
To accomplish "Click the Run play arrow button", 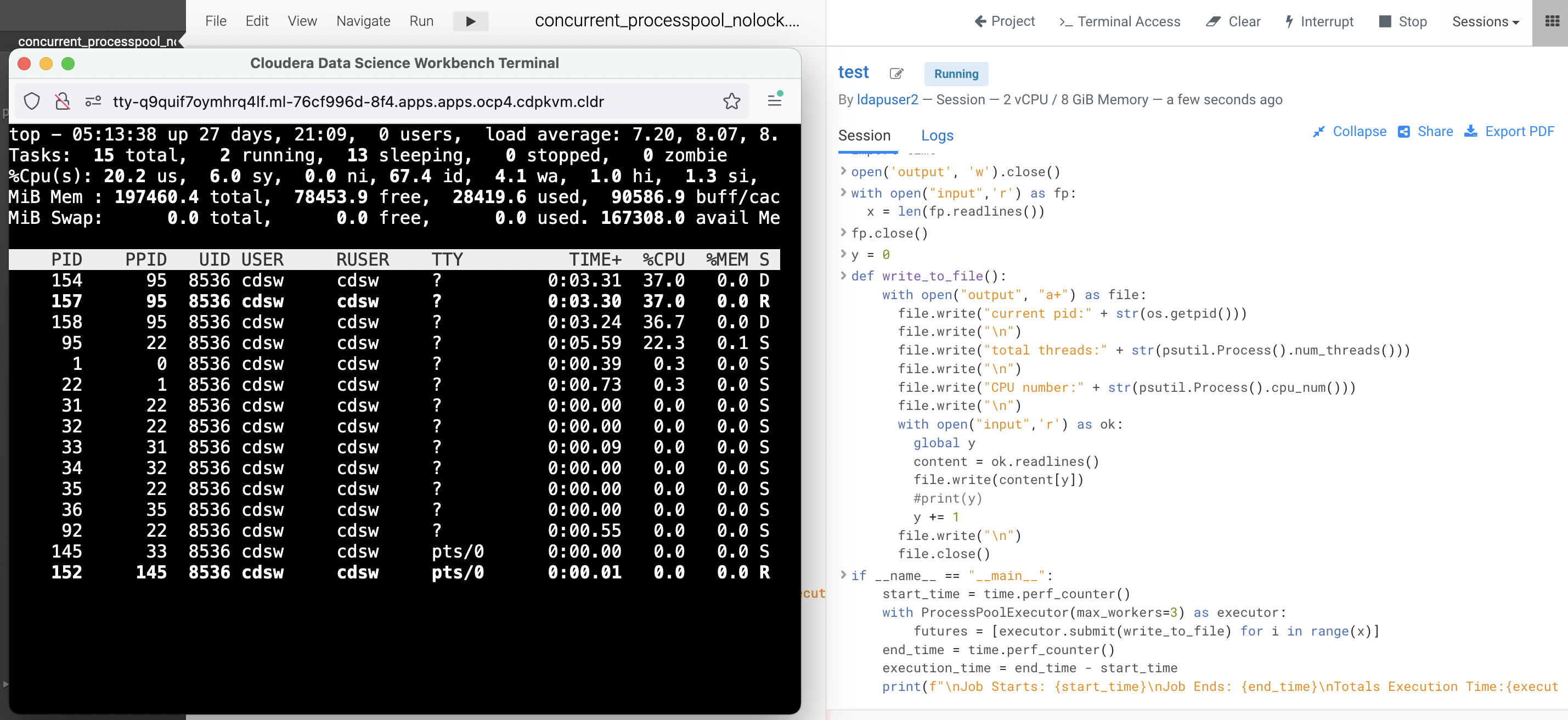I will click(x=470, y=21).
